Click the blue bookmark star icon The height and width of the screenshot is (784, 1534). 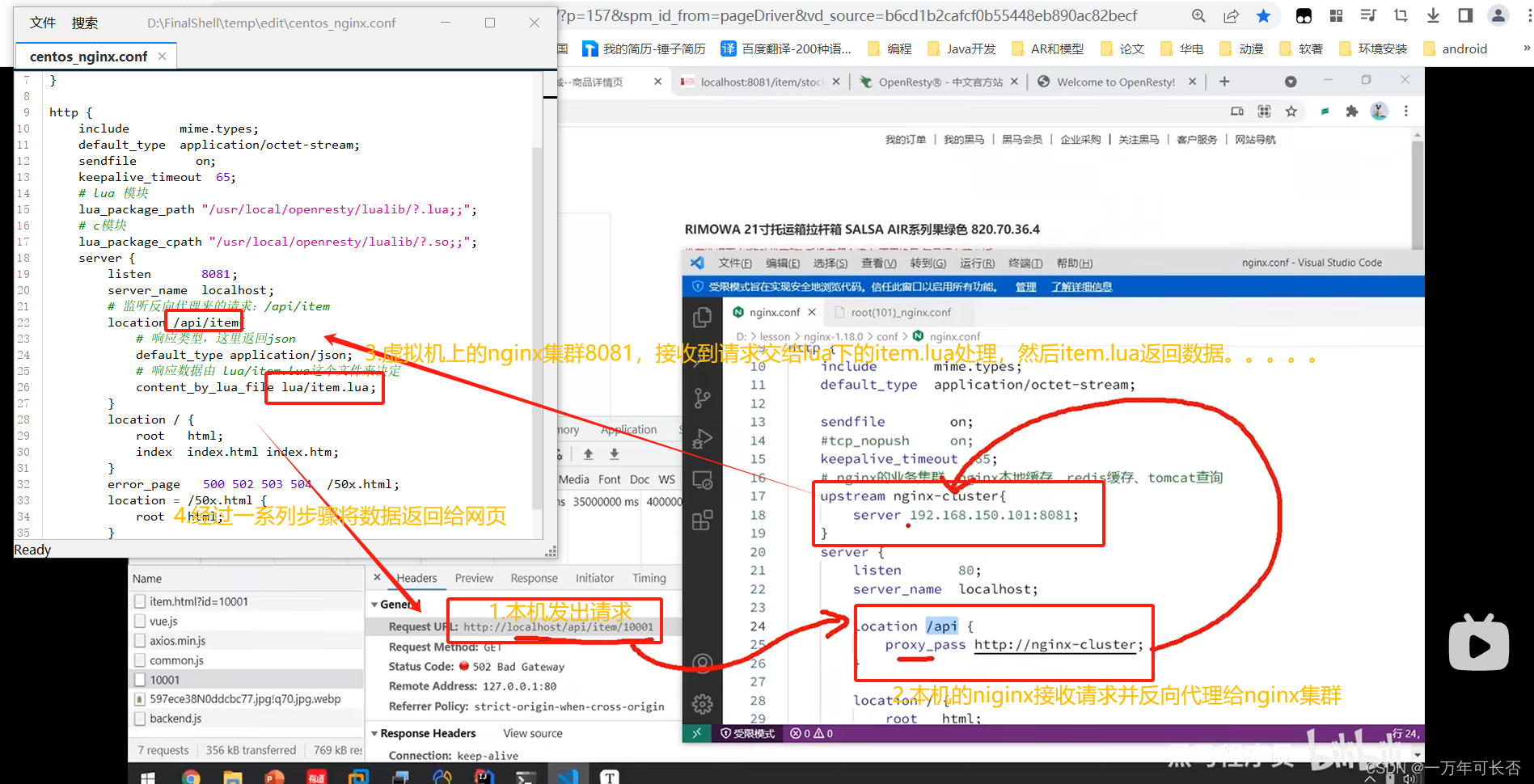coord(1263,15)
